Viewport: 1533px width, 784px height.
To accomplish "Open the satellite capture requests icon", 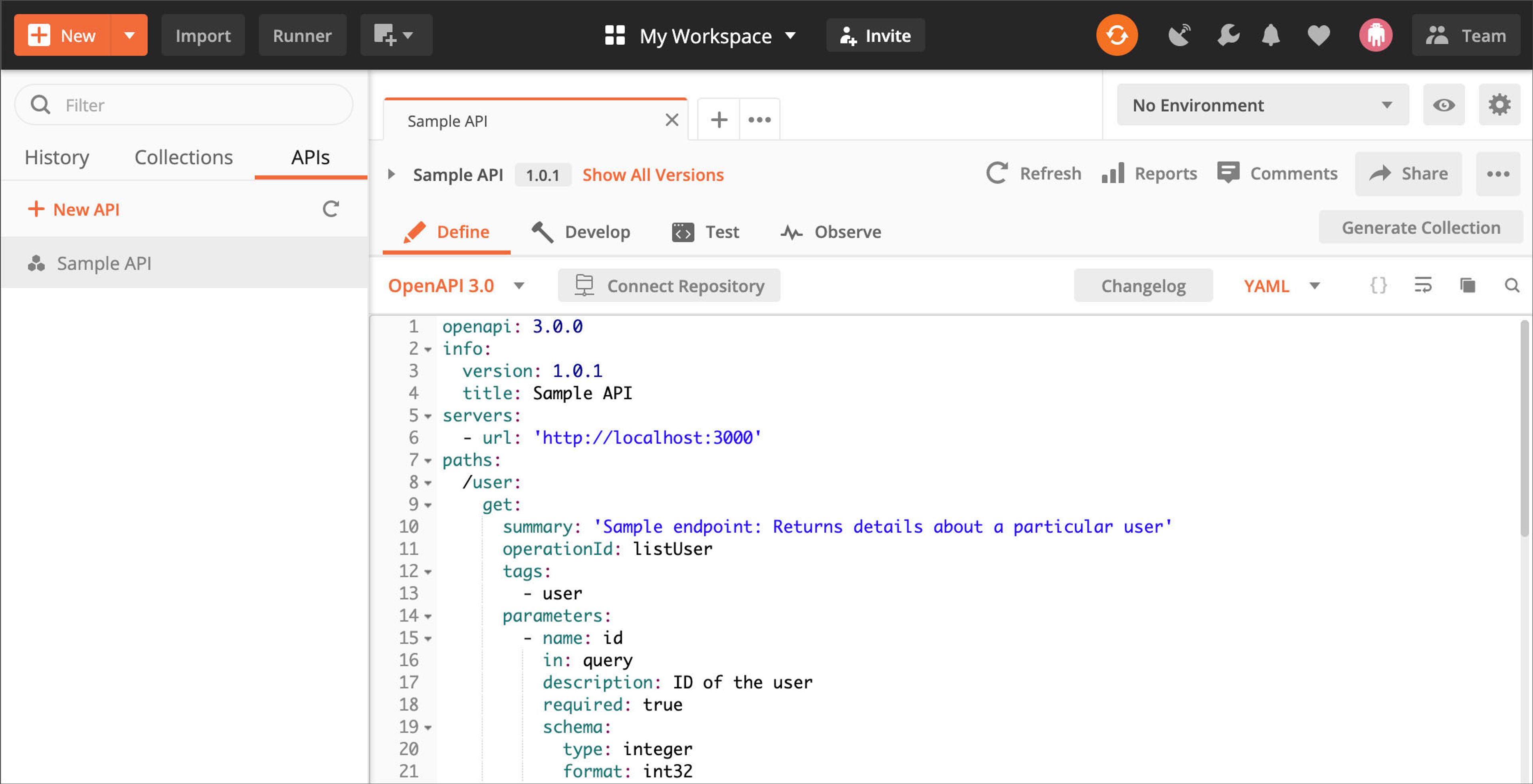I will pyautogui.click(x=1179, y=35).
